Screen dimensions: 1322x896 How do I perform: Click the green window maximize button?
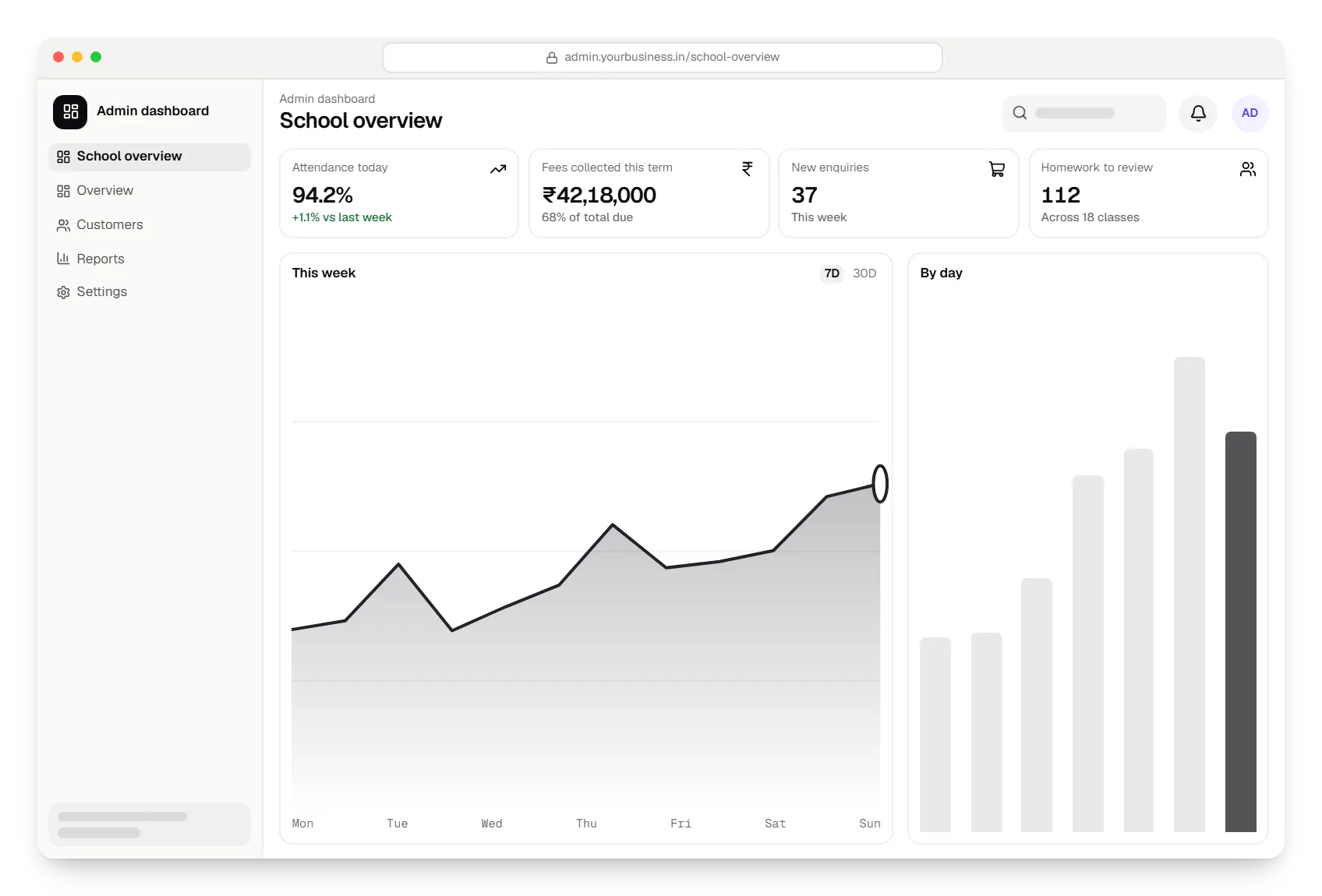pyautogui.click(x=96, y=57)
